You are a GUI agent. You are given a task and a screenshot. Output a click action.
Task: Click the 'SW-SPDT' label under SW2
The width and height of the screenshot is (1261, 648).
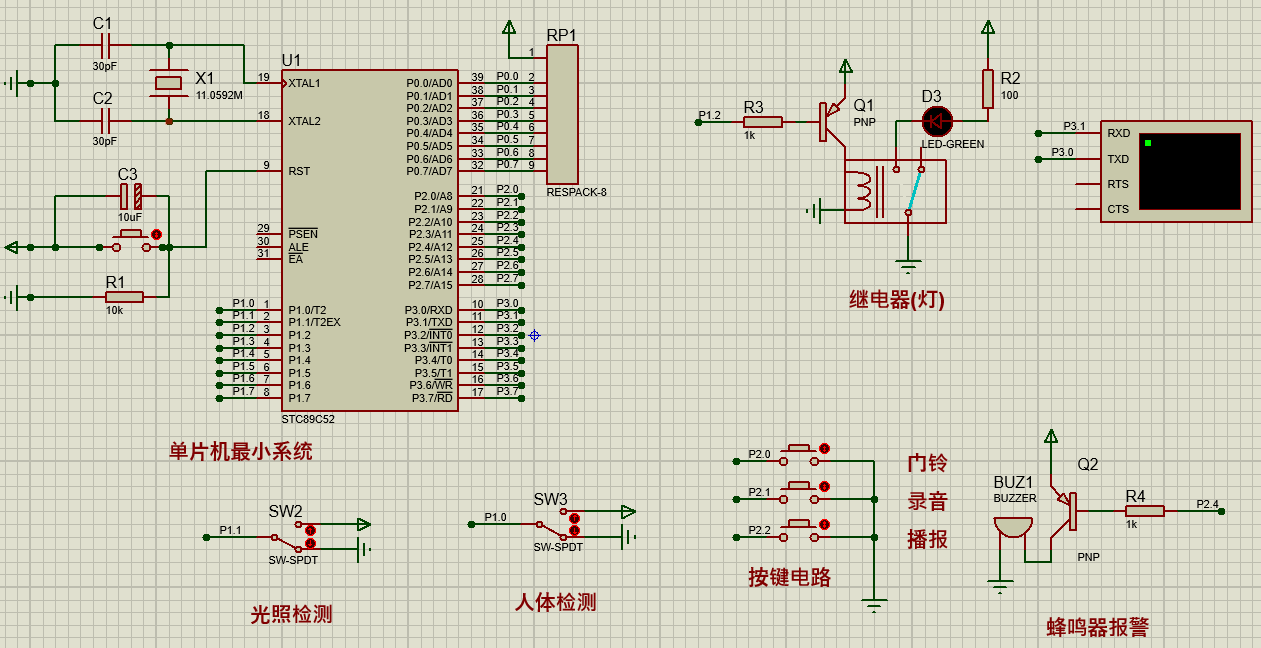pos(293,560)
